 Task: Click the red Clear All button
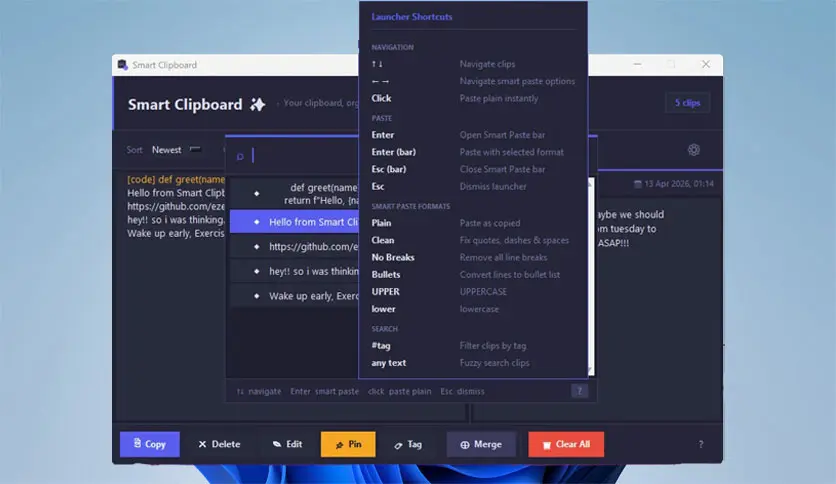click(566, 444)
